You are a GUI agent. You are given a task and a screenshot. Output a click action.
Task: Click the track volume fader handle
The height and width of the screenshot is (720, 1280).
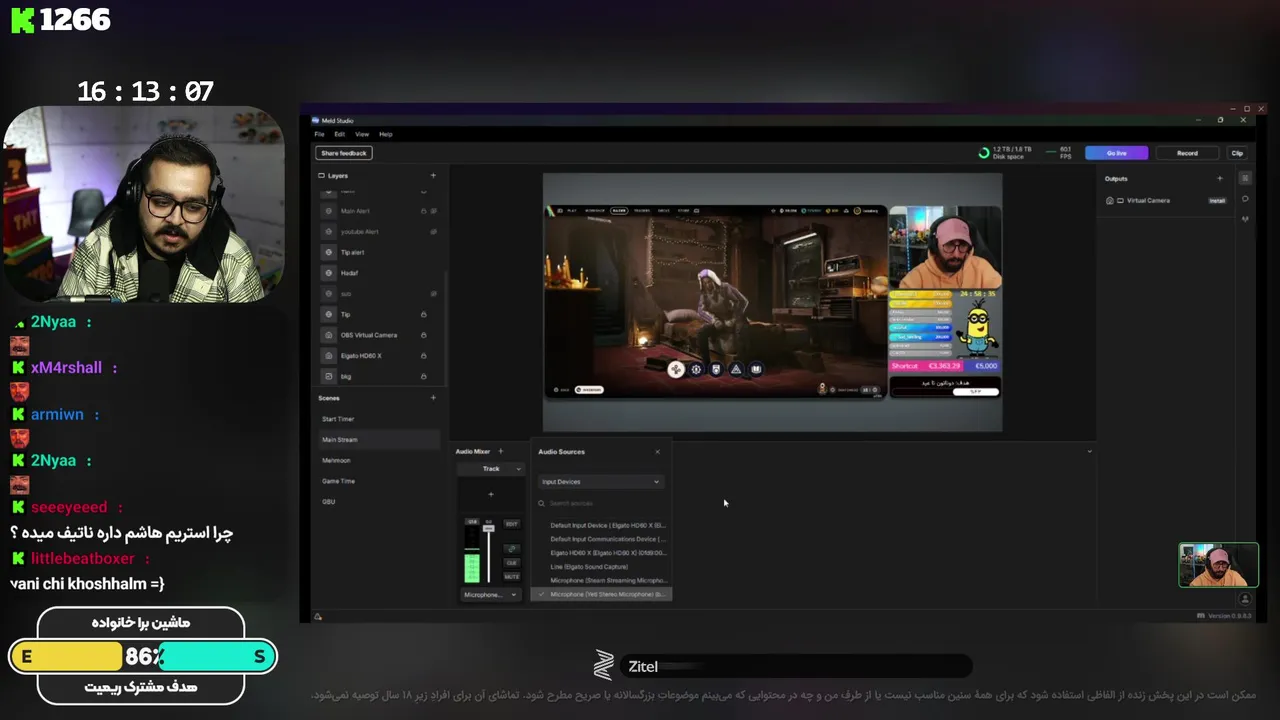488,527
